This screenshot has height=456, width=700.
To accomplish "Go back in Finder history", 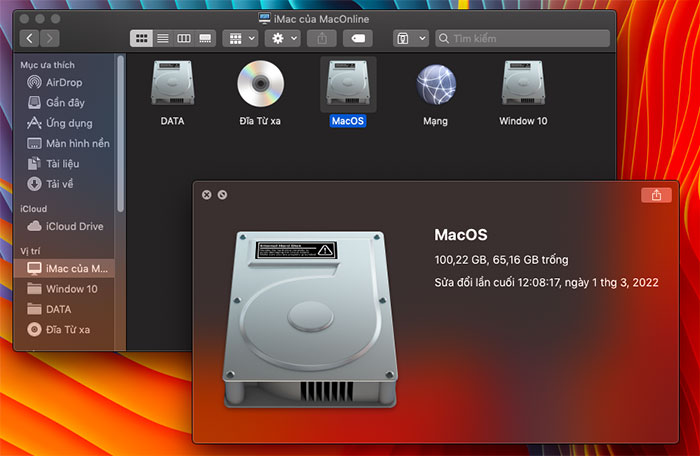I will 29,38.
